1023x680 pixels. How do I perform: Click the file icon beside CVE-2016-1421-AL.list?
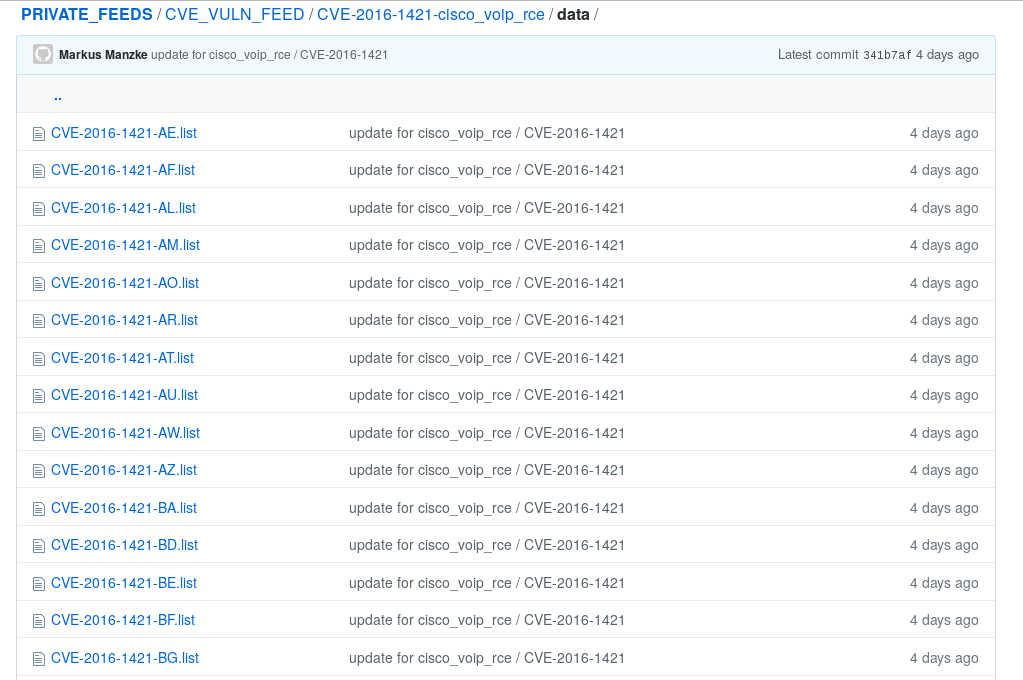[39, 208]
